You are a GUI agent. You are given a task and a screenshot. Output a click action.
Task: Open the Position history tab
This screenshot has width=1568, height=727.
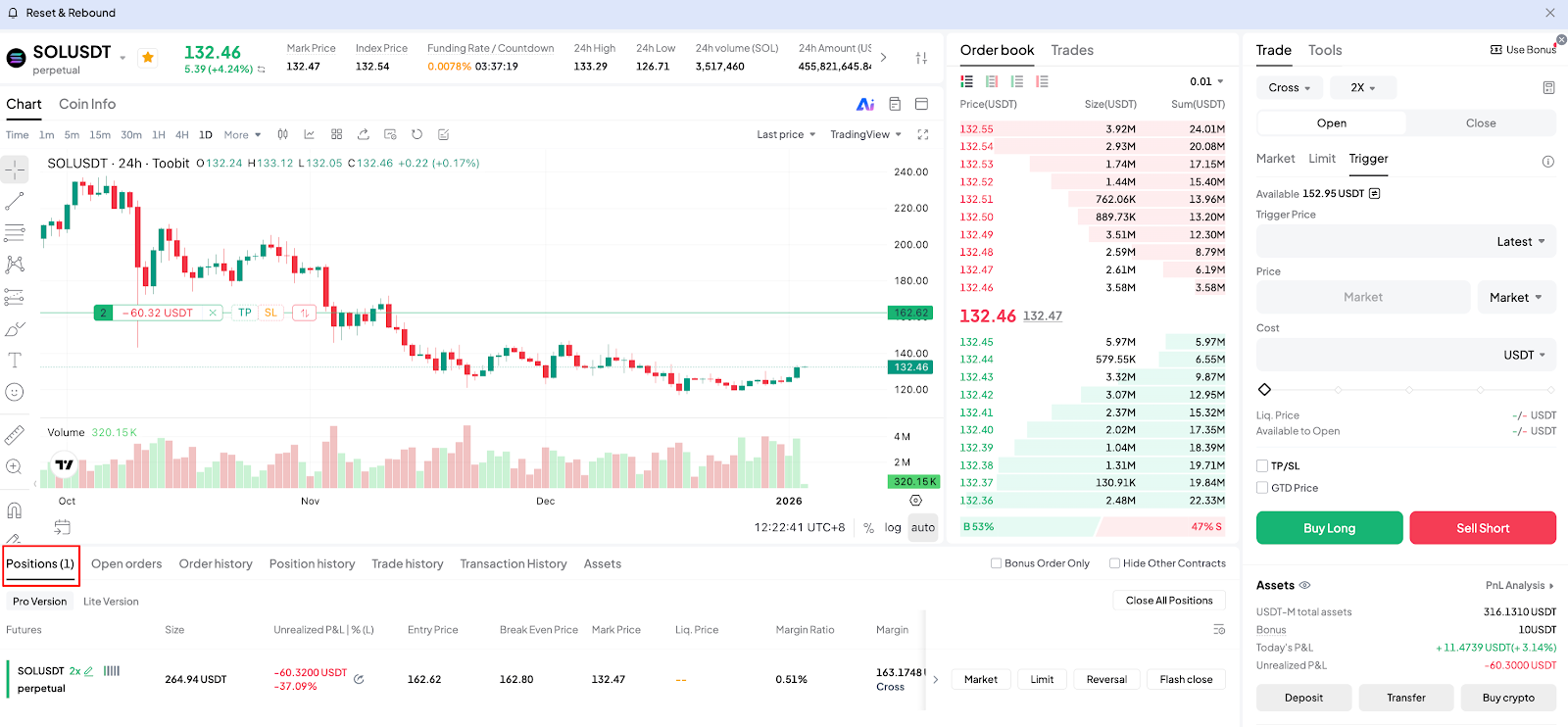click(312, 564)
